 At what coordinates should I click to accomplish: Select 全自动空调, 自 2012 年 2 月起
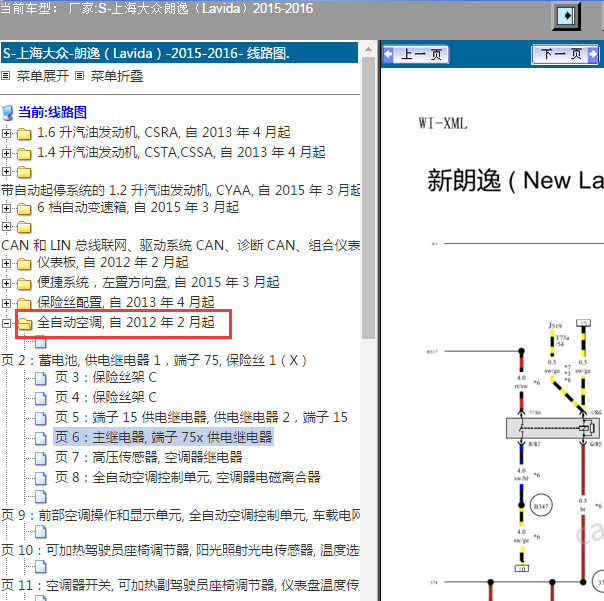[126, 322]
